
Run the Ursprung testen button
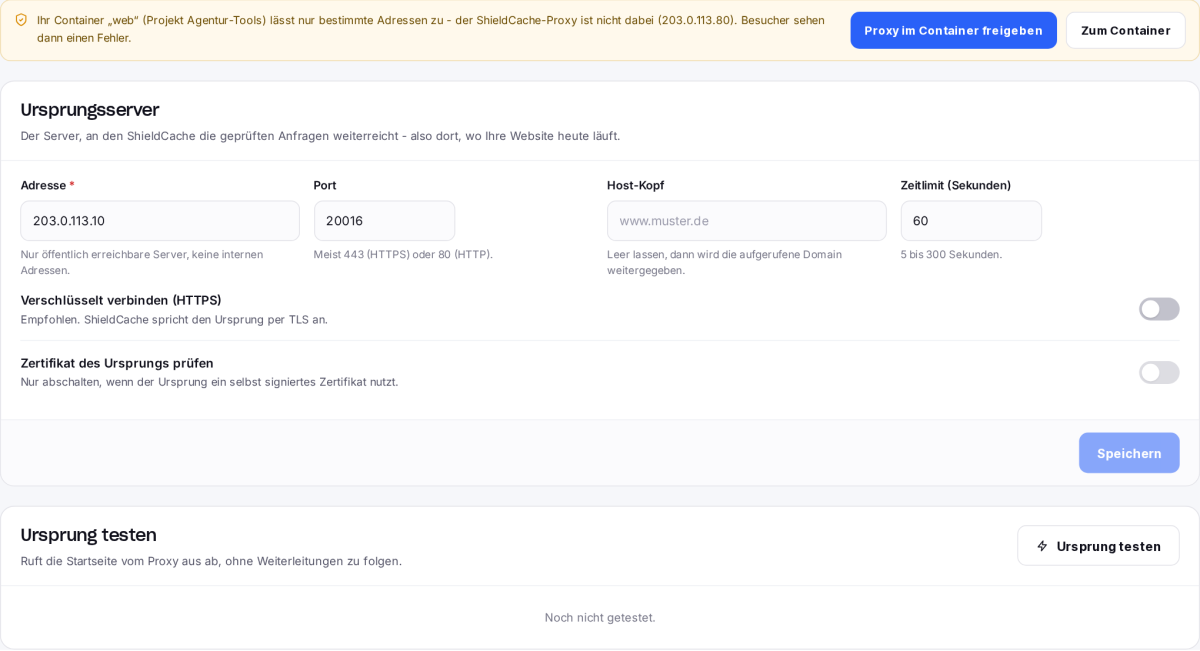click(x=1098, y=546)
